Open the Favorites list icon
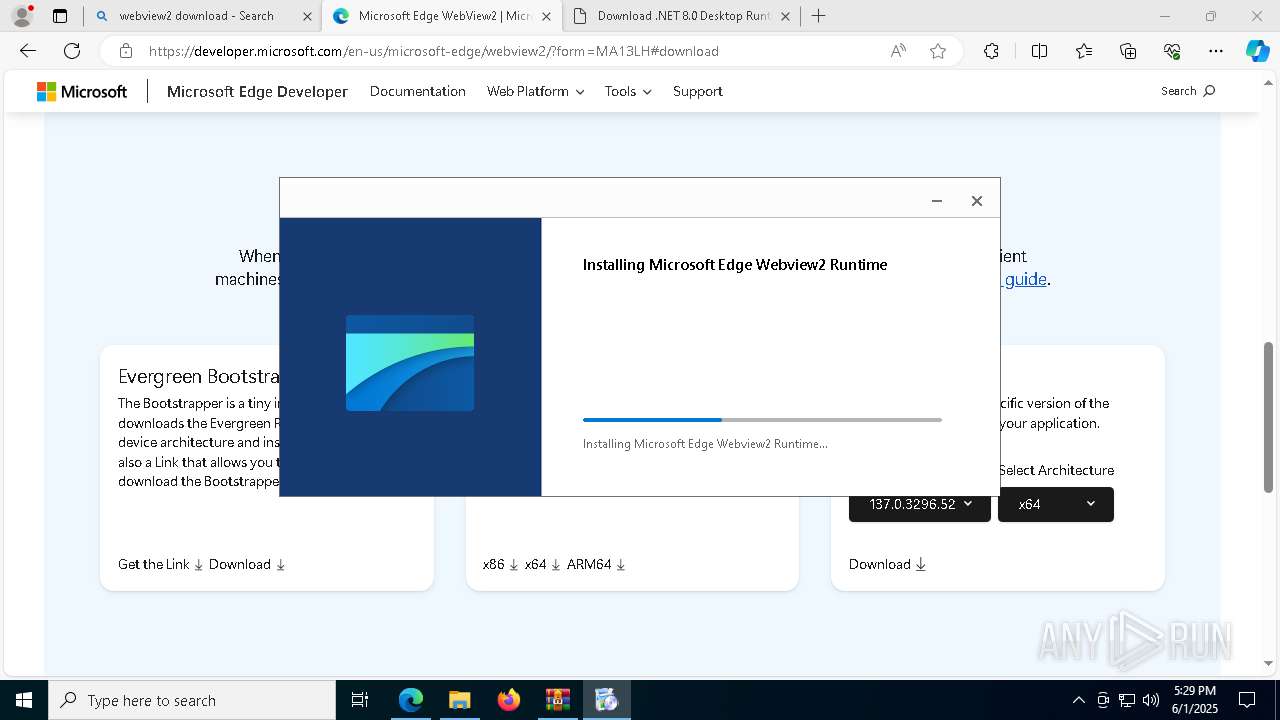 1084,51
